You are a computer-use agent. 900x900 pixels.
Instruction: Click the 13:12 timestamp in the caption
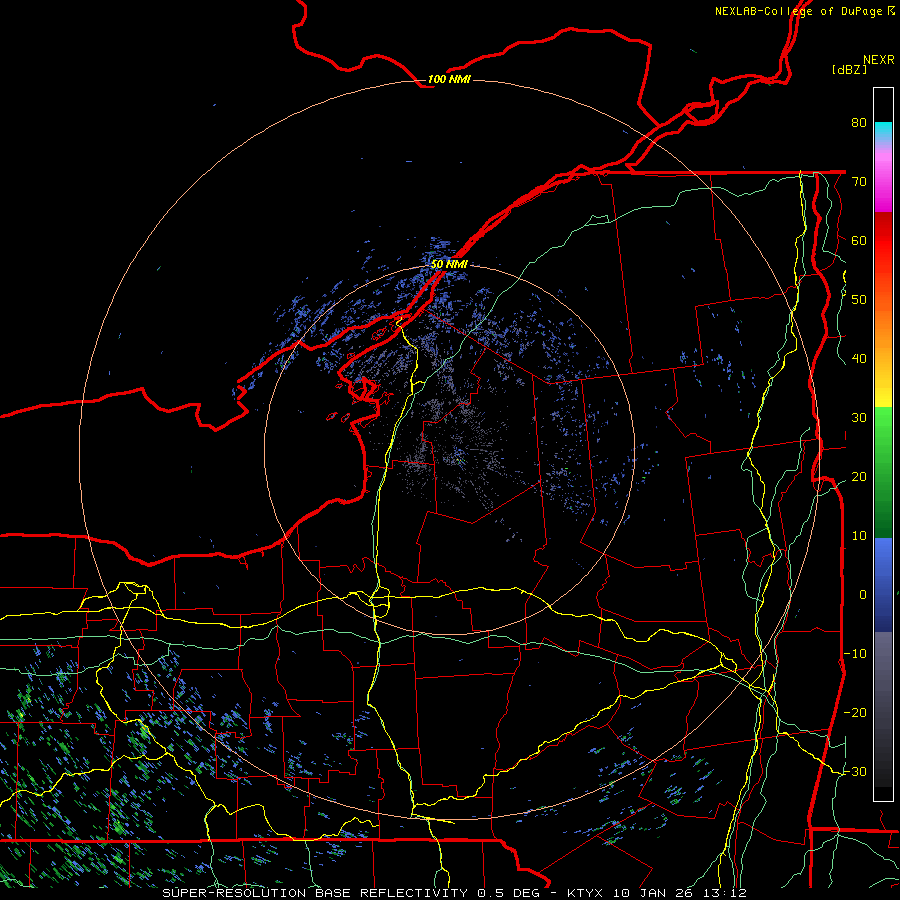727,893
